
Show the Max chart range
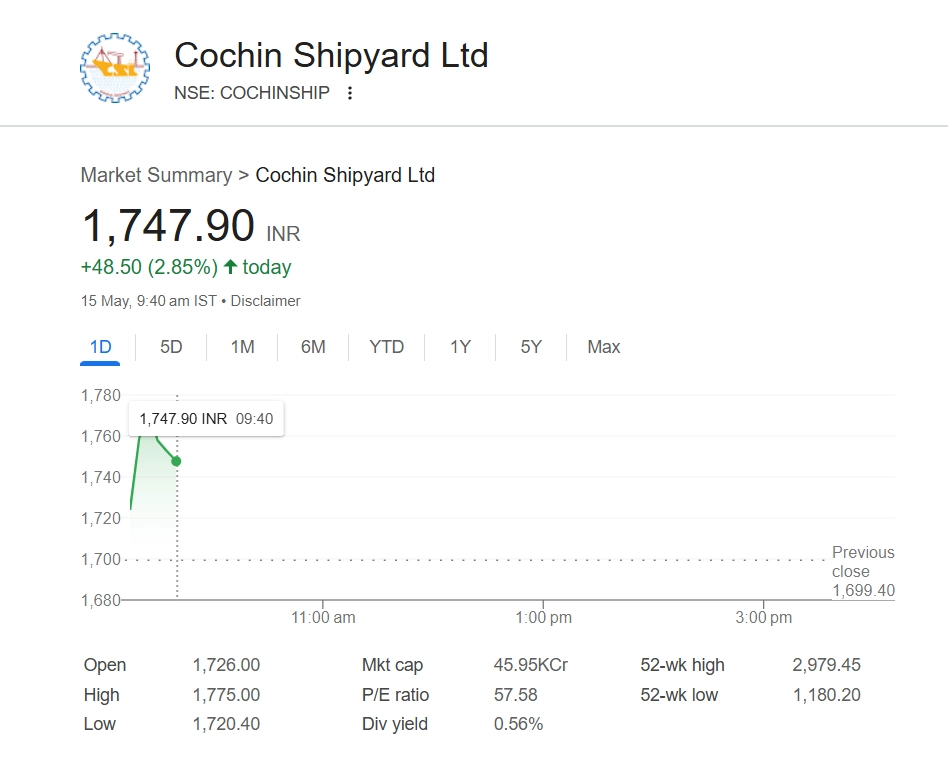pyautogui.click(x=603, y=347)
